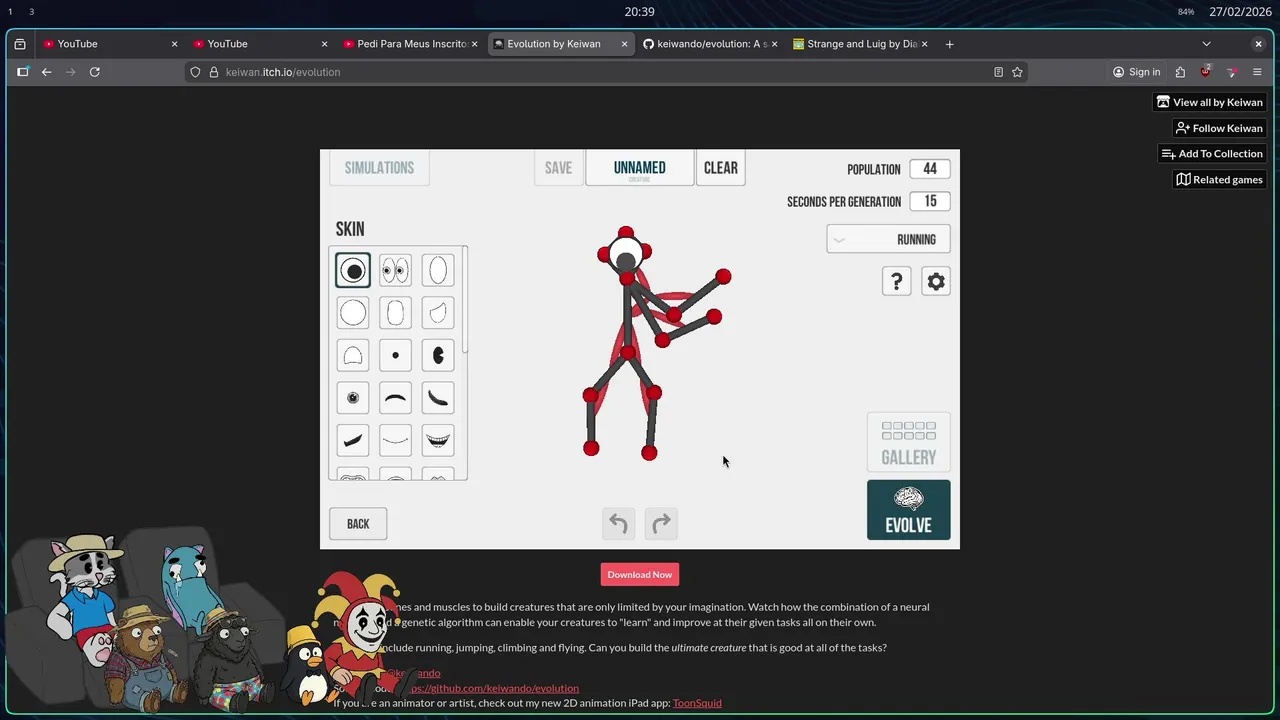
Task: Open the ToonSquid link
Action: point(697,703)
